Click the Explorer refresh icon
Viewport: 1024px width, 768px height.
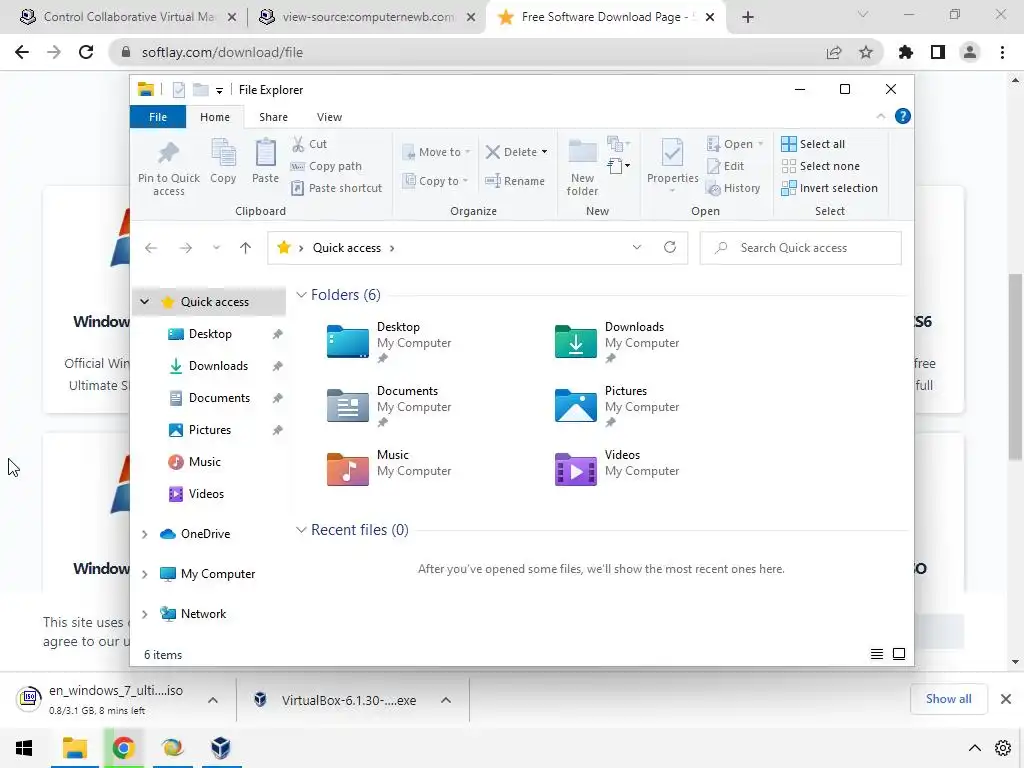pyautogui.click(x=670, y=248)
